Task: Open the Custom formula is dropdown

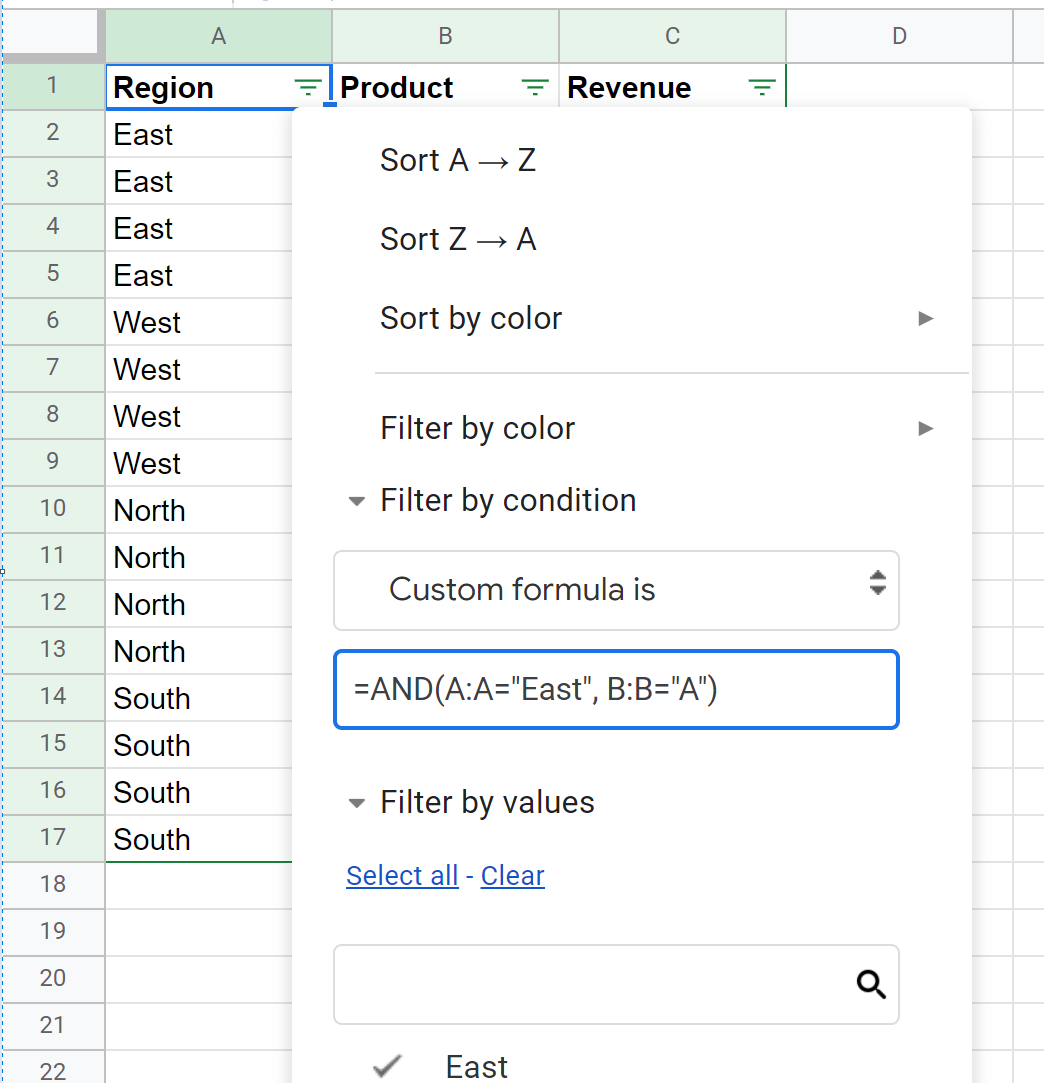Action: pos(616,590)
